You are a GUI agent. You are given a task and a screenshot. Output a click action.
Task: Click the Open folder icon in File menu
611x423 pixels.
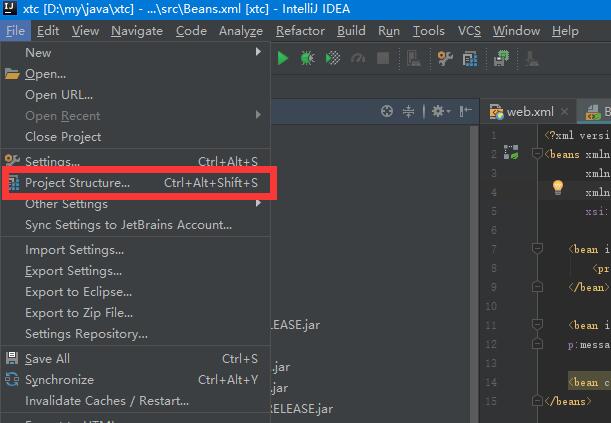tap(12, 74)
